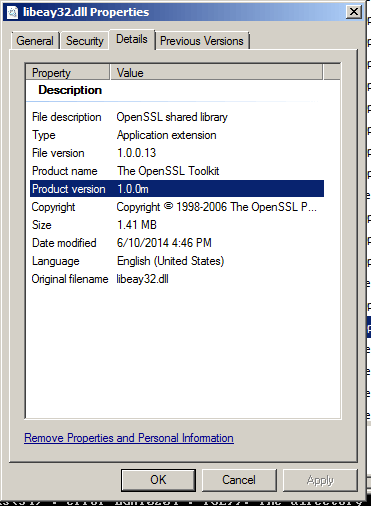Select the Size property label
The height and width of the screenshot is (506, 371).
[x=42, y=225]
